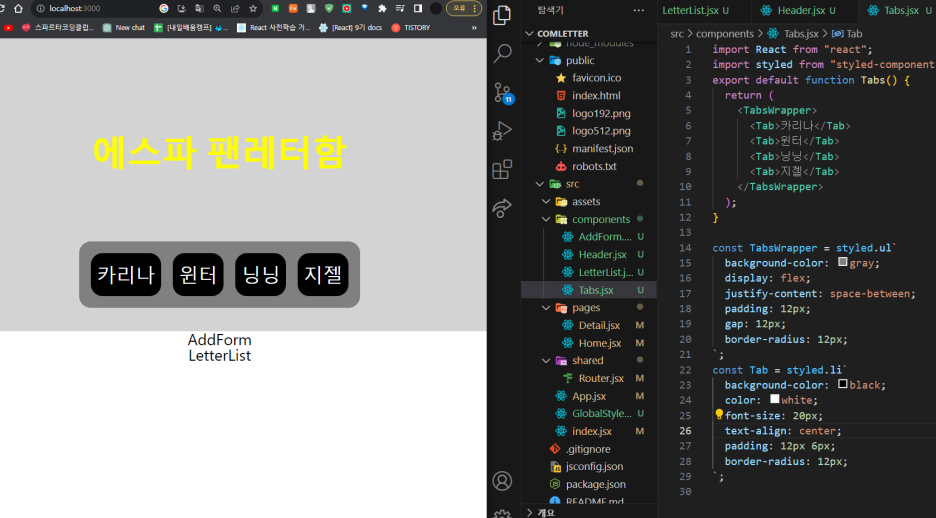Collapse the src folder
This screenshot has height=518, width=936.
pyautogui.click(x=540, y=184)
